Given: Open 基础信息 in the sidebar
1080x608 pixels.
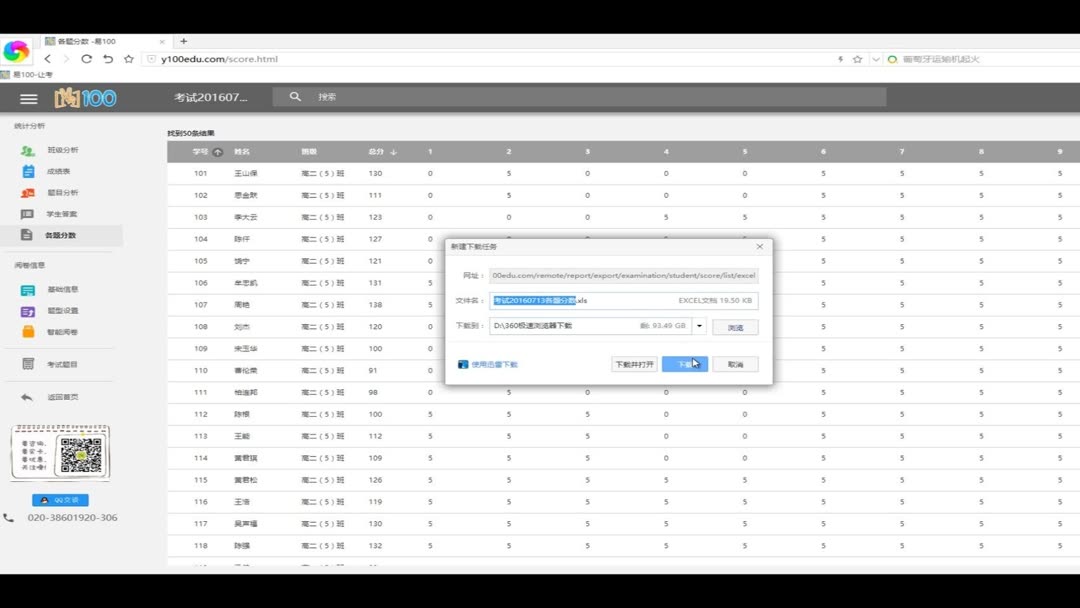Looking at the screenshot, I should pyautogui.click(x=50, y=290).
